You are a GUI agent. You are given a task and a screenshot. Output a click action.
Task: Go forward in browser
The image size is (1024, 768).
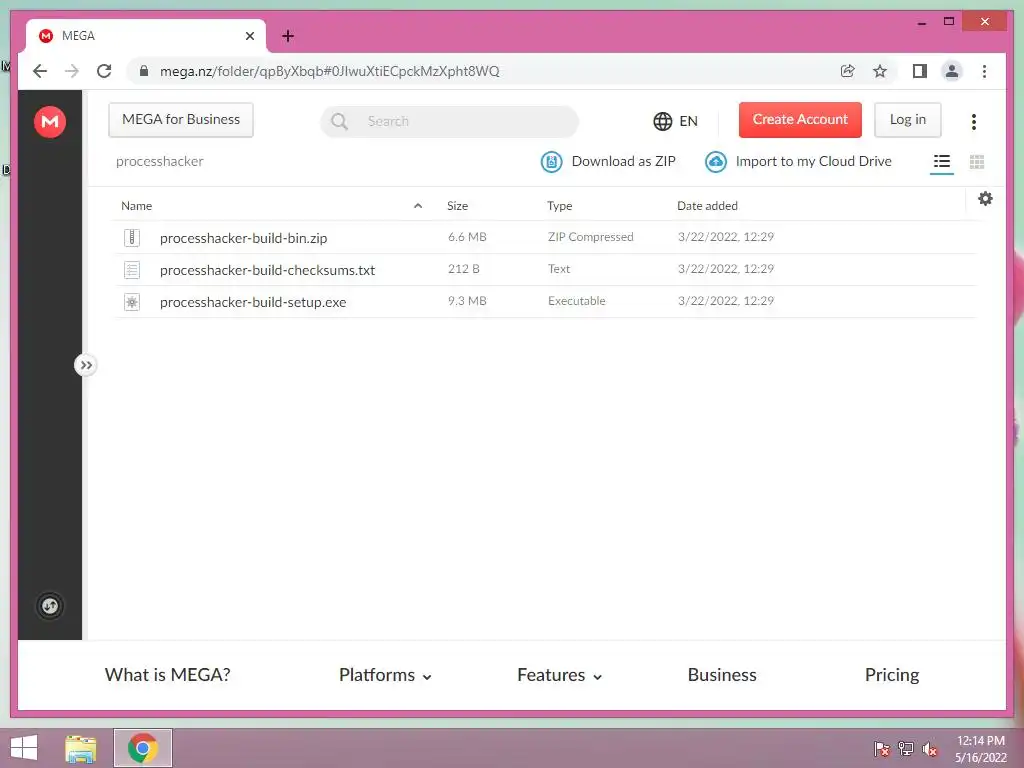tap(72, 71)
